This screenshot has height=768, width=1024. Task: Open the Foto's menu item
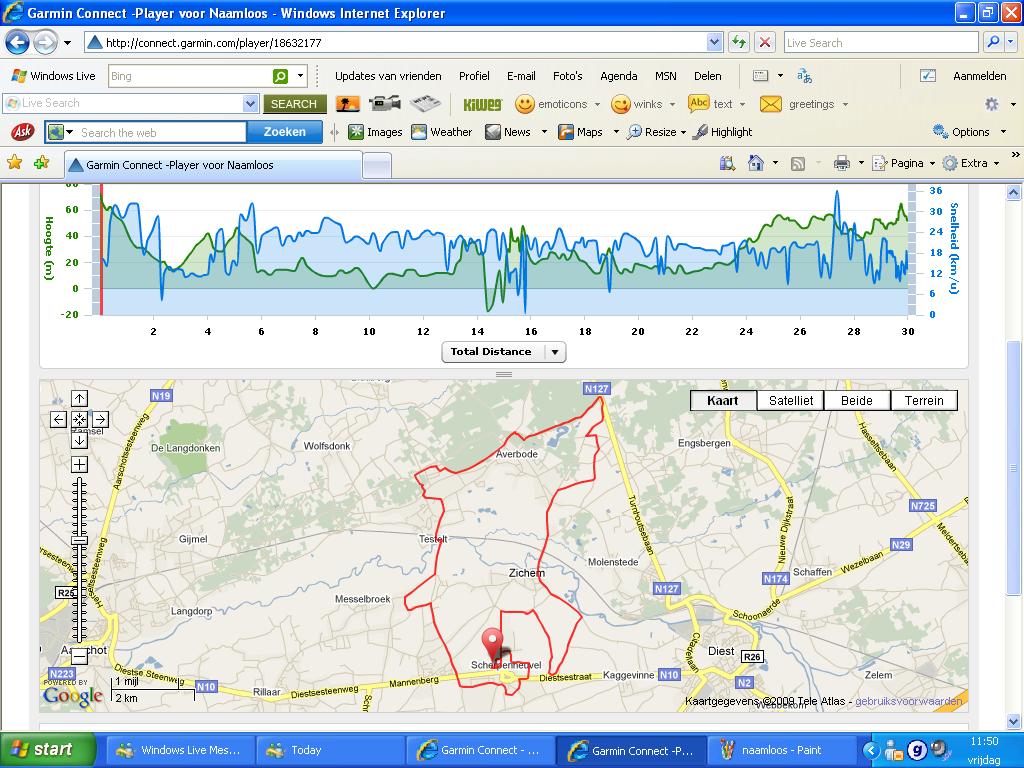[x=568, y=76]
